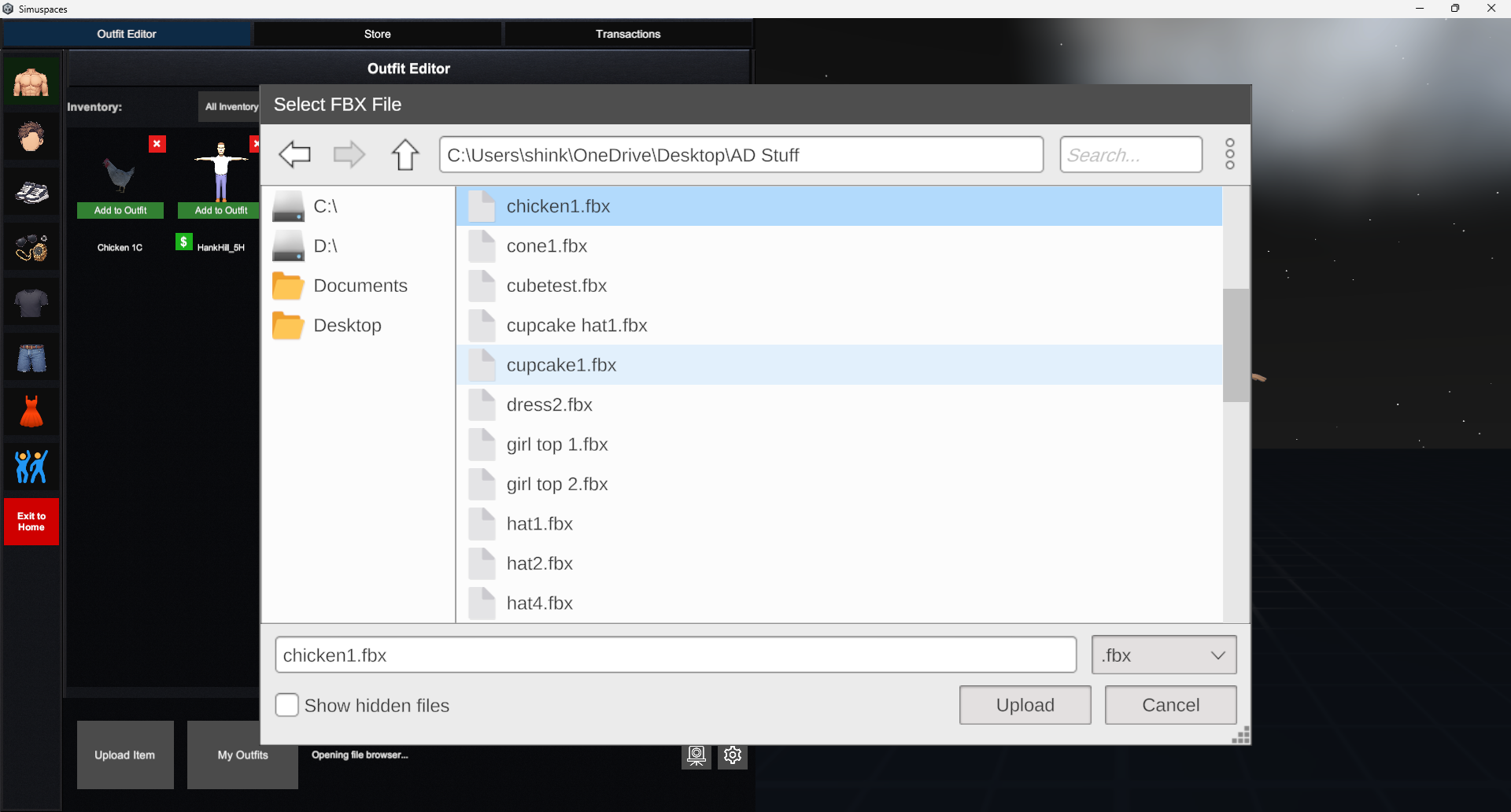The image size is (1511, 812).
Task: Open the C:\ drive
Action: [358, 206]
